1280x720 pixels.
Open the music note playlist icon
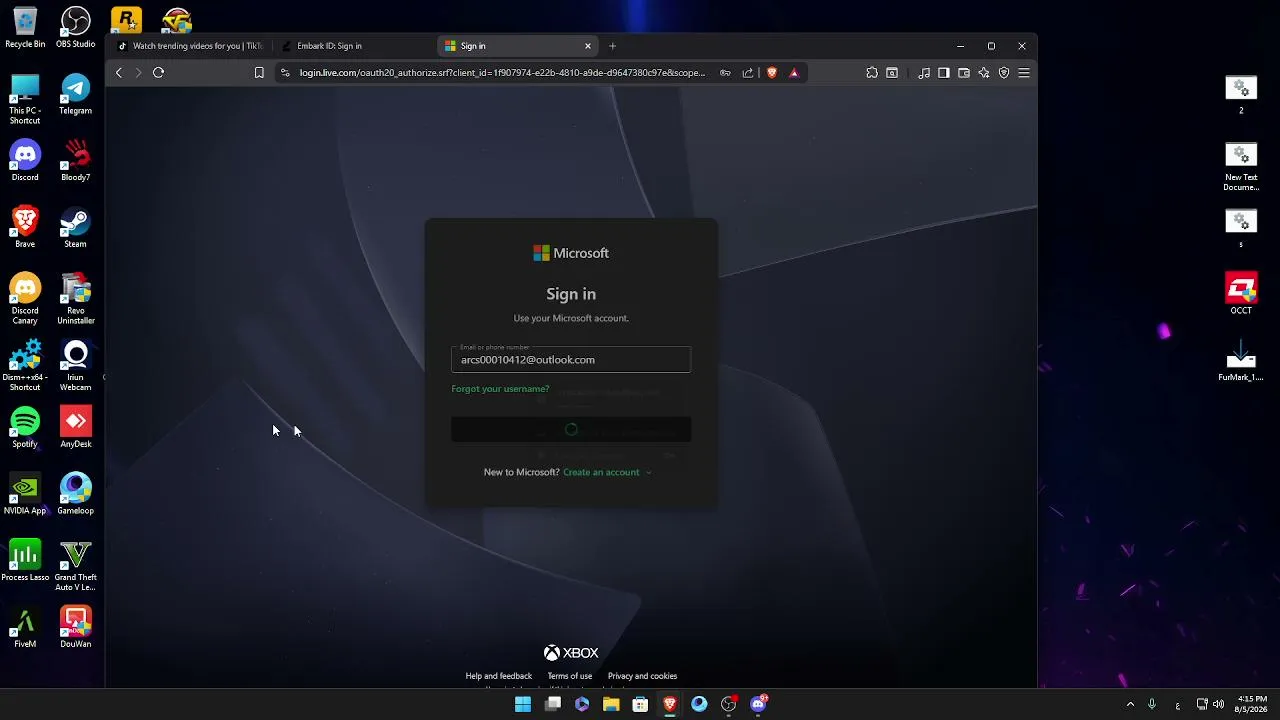point(923,73)
